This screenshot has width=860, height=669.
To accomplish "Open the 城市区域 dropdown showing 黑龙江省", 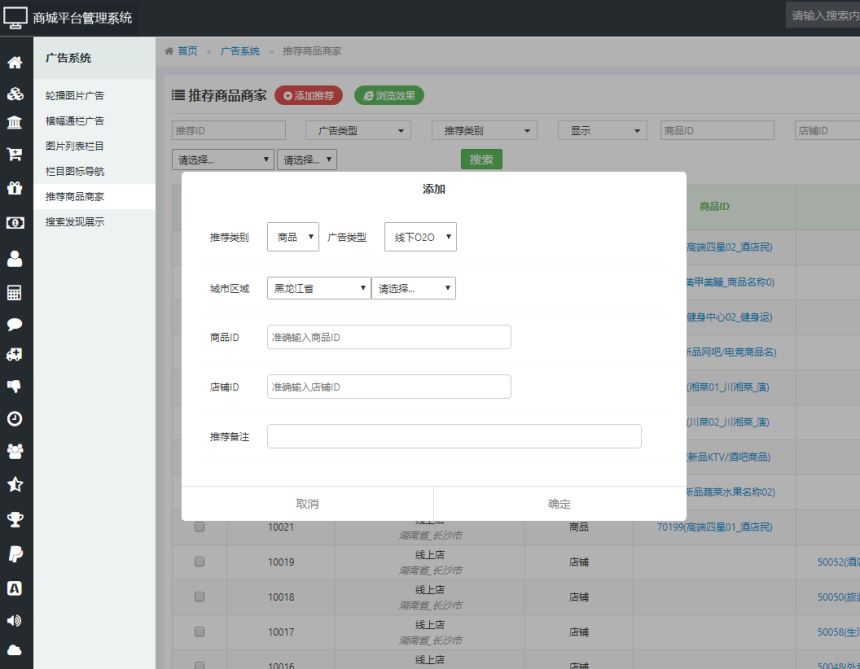I will (319, 287).
